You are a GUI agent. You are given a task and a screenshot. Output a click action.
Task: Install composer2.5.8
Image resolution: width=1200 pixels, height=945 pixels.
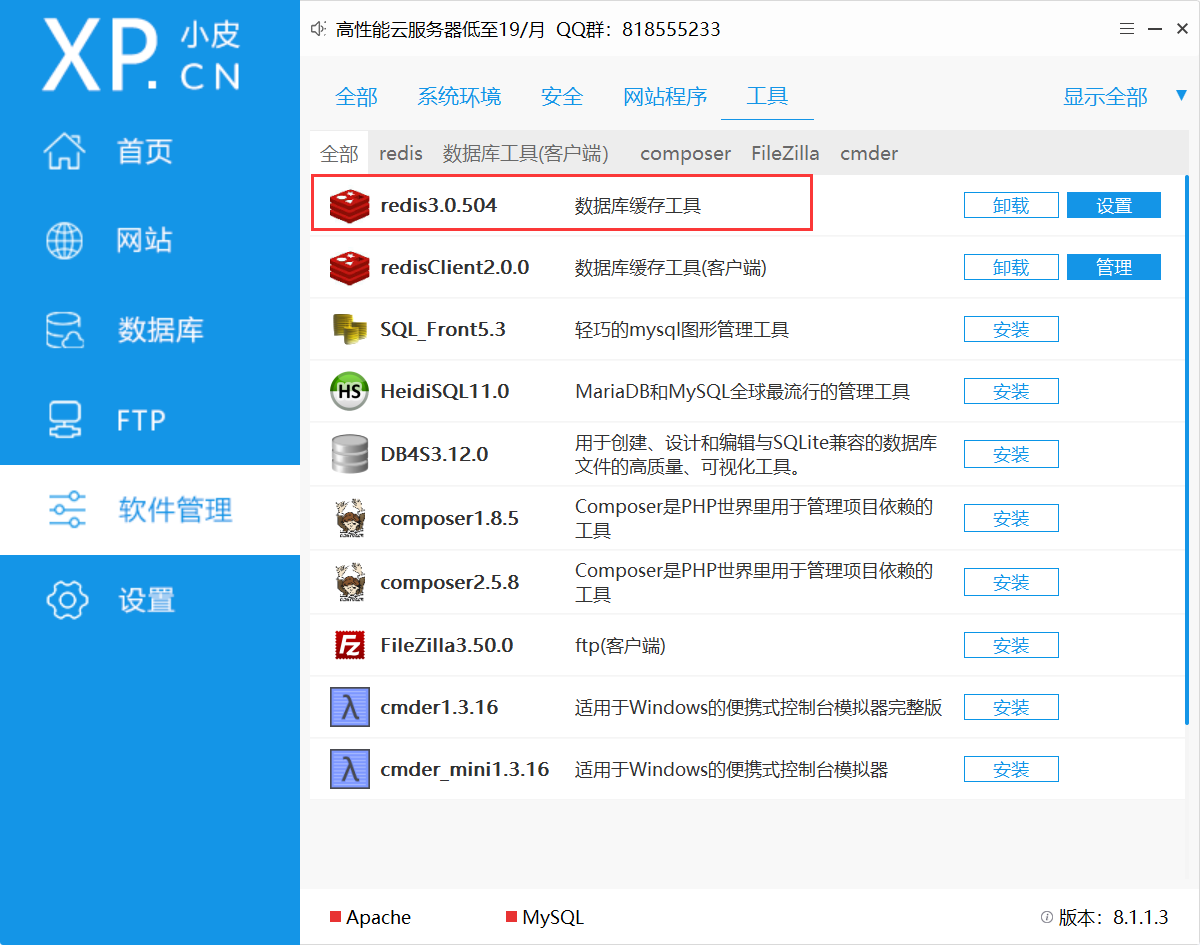pos(1011,582)
